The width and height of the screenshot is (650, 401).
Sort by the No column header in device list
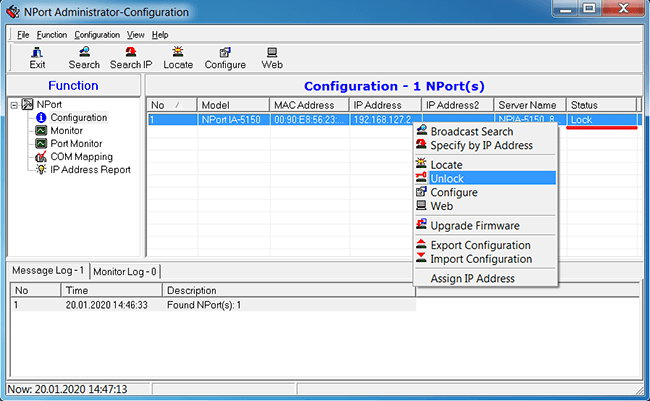coord(172,105)
